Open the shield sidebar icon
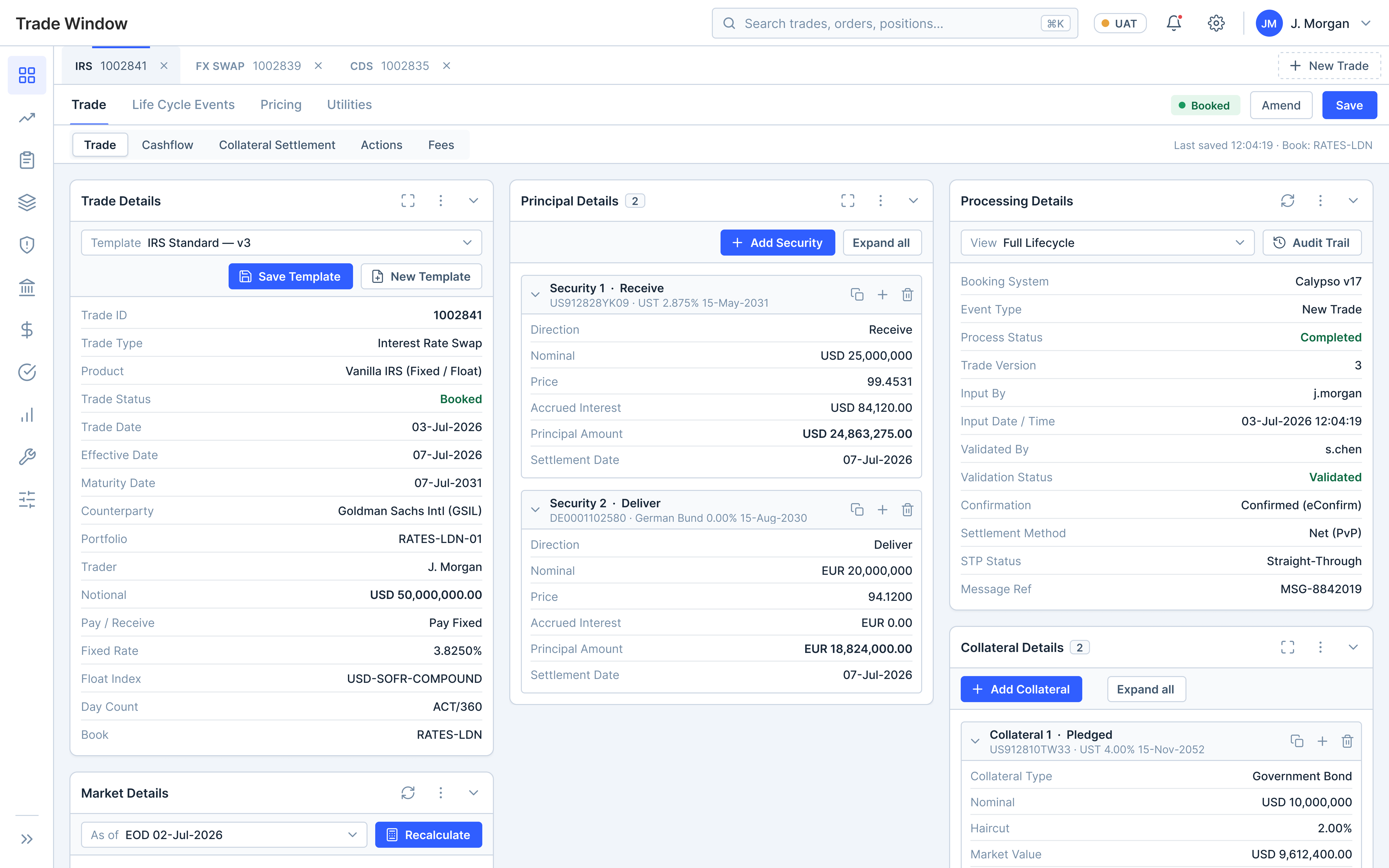This screenshot has height=868, width=1389. tap(27, 245)
